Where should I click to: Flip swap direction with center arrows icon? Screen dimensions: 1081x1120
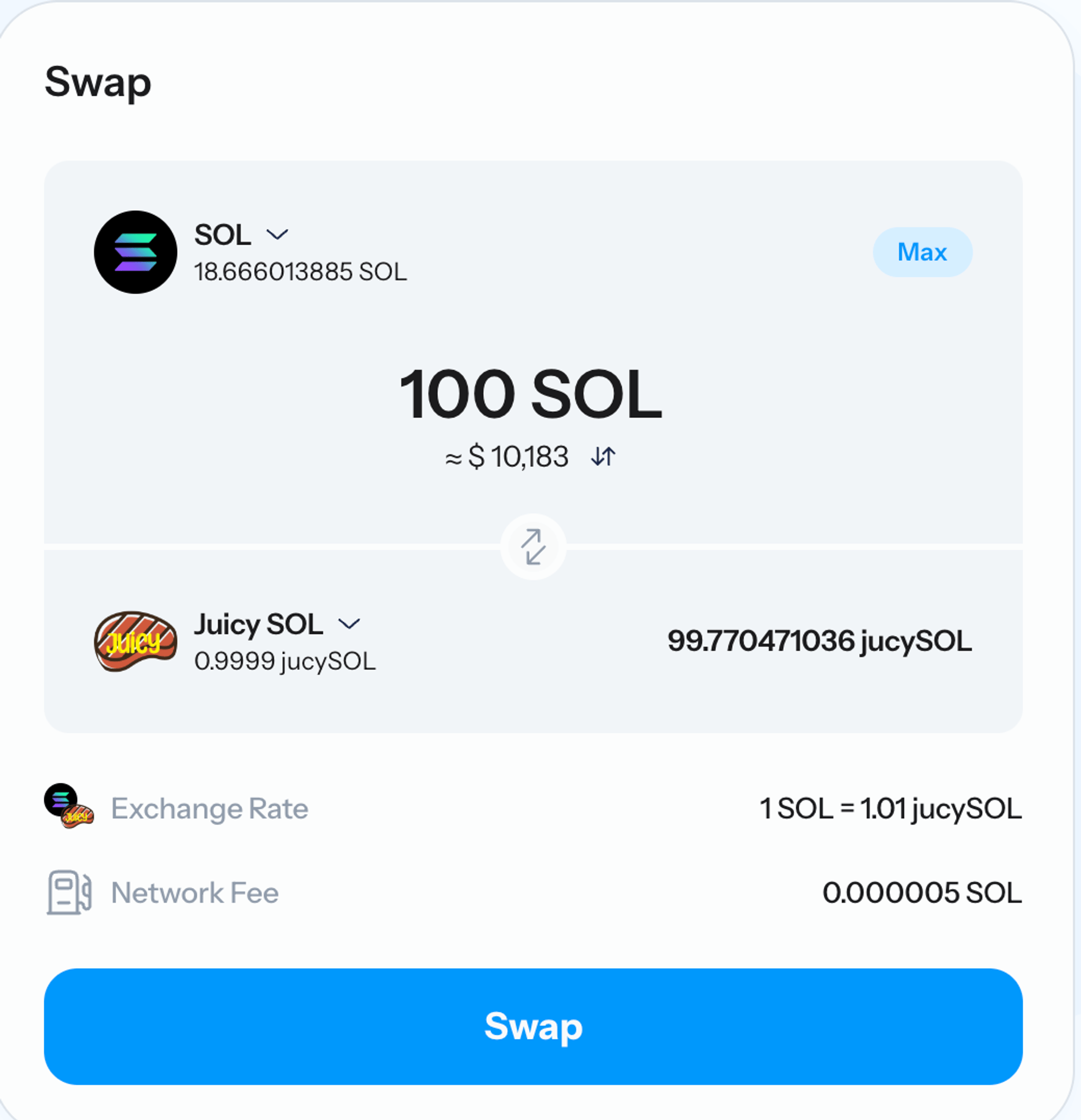tap(533, 547)
